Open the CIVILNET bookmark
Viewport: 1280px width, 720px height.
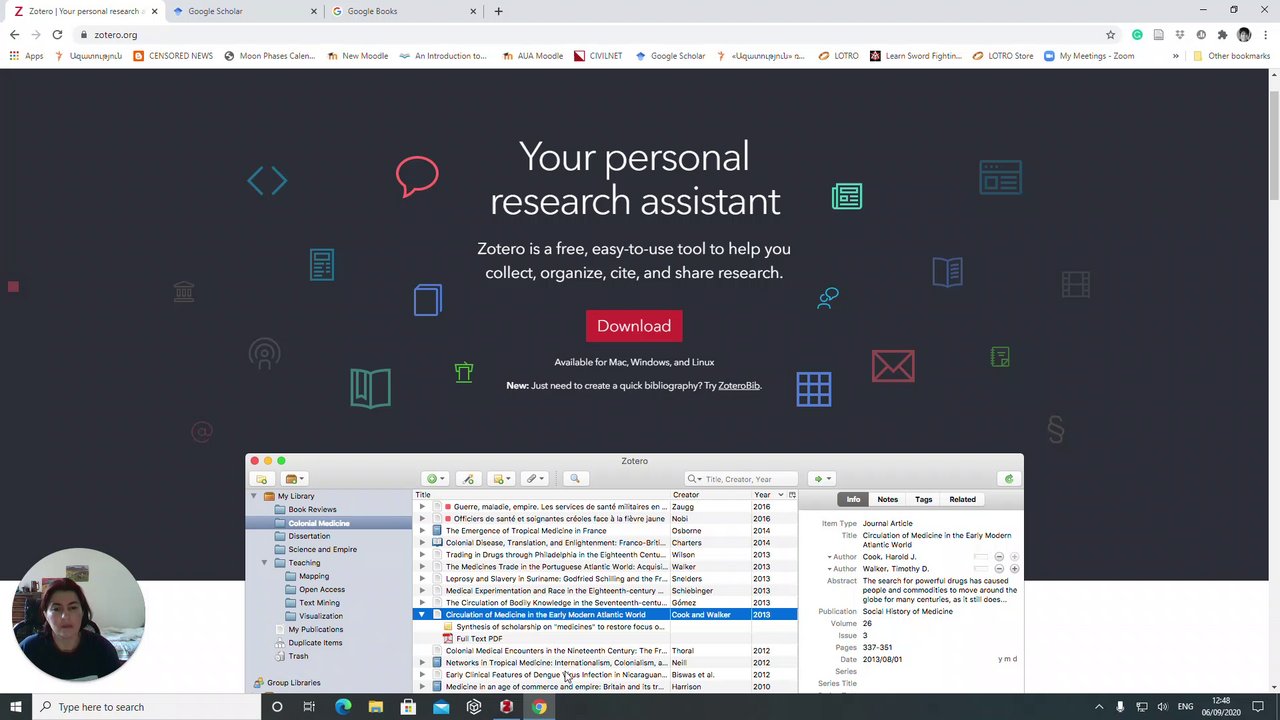tap(598, 56)
